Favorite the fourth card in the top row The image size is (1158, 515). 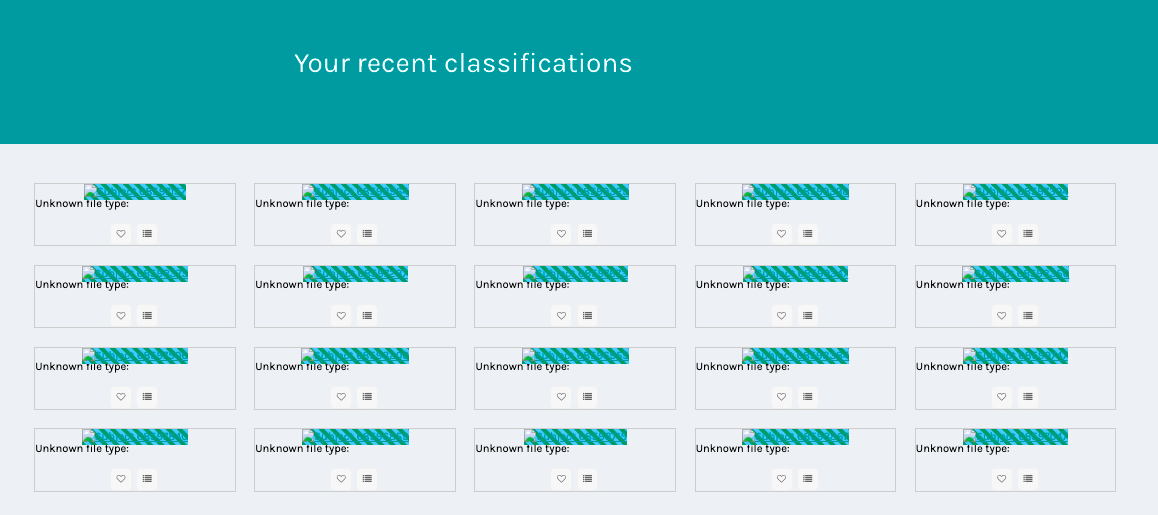781,233
